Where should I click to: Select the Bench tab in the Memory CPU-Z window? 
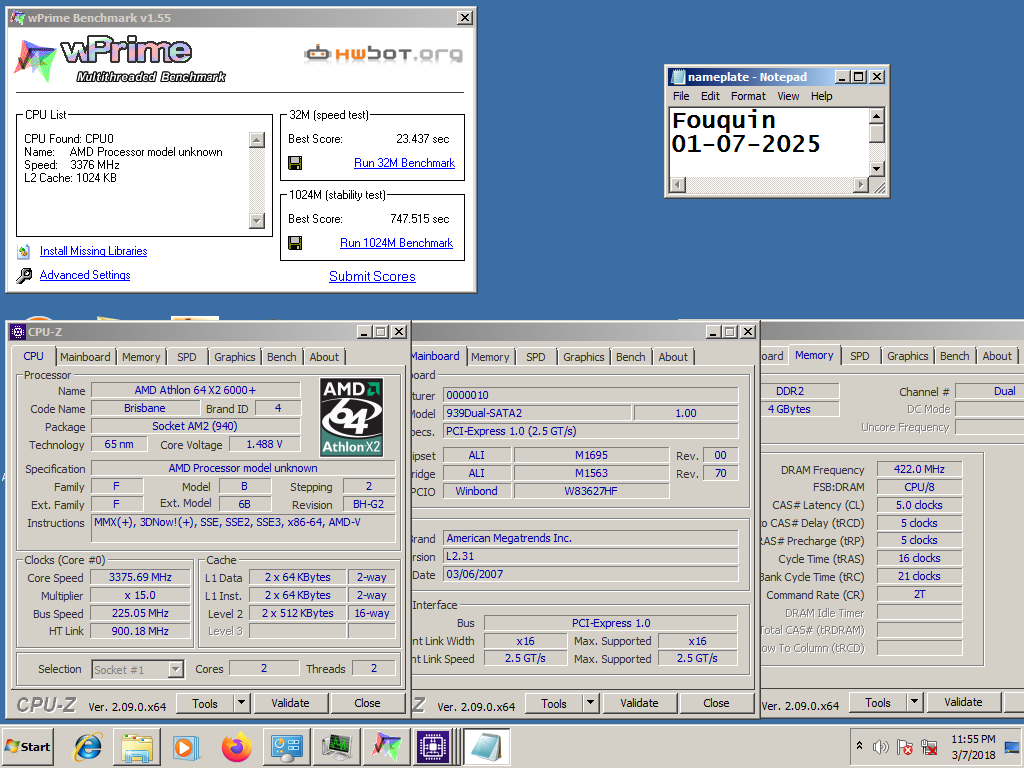tap(954, 356)
